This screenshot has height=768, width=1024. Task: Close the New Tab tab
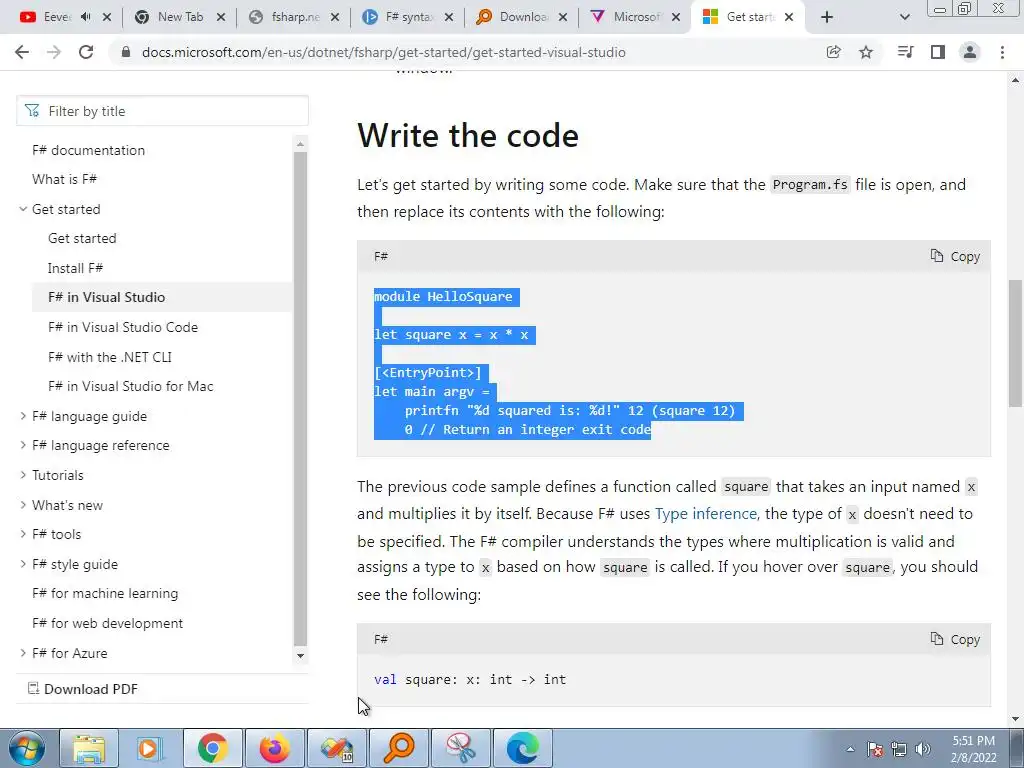(221, 17)
